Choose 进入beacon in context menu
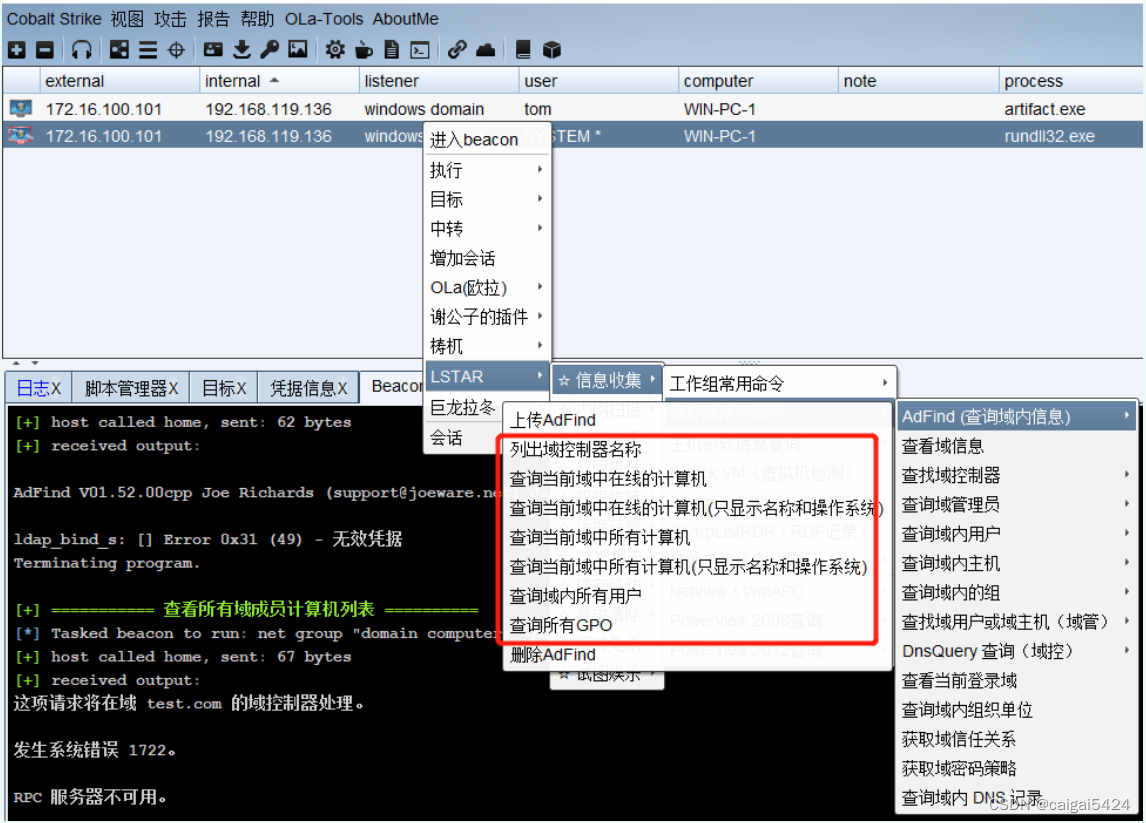Viewport: 1146px width, 823px height. click(x=487, y=140)
